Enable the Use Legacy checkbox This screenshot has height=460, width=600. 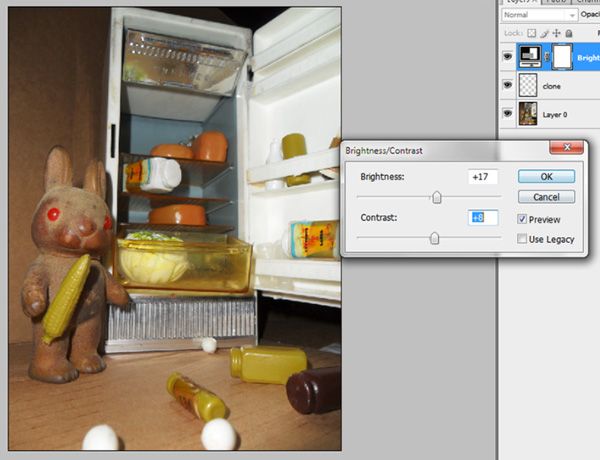click(522, 239)
